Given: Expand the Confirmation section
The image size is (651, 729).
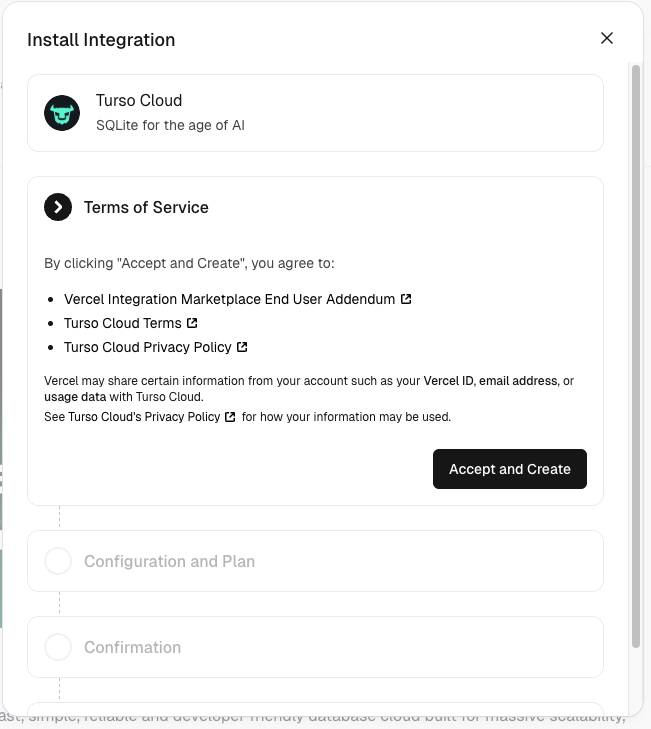Looking at the screenshot, I should tap(132, 647).
